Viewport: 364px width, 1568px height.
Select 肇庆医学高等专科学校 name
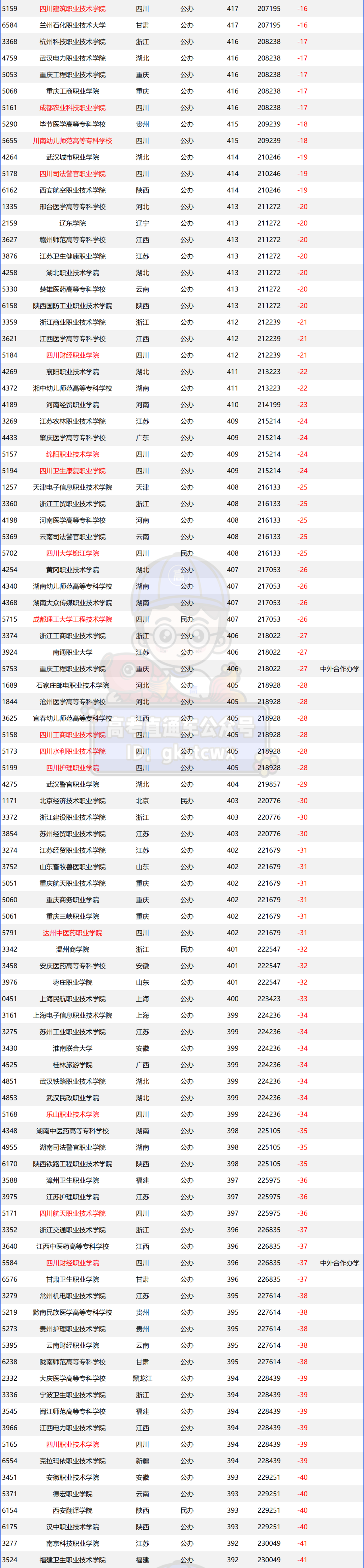click(x=72, y=438)
